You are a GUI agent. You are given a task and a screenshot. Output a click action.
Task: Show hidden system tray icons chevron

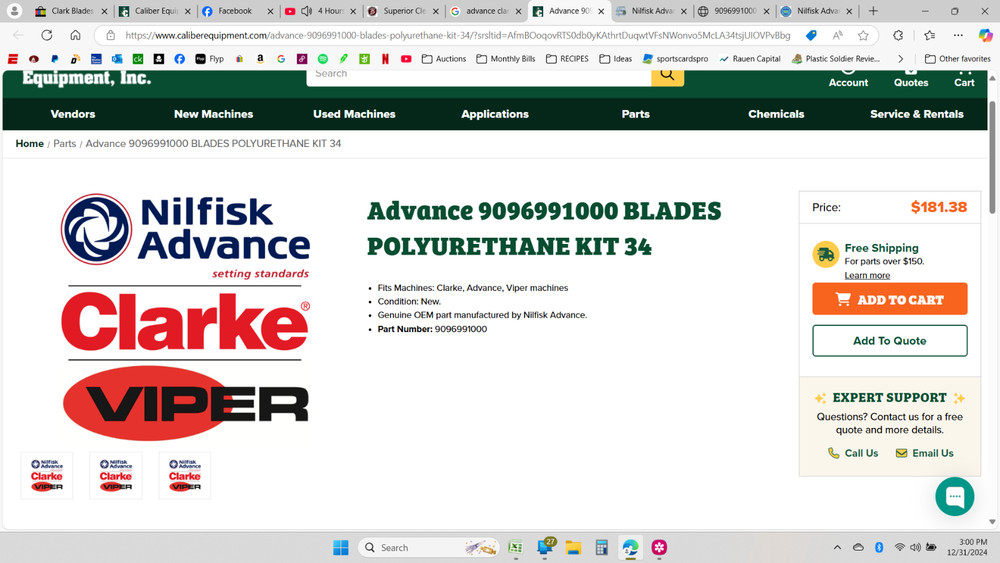(x=837, y=547)
